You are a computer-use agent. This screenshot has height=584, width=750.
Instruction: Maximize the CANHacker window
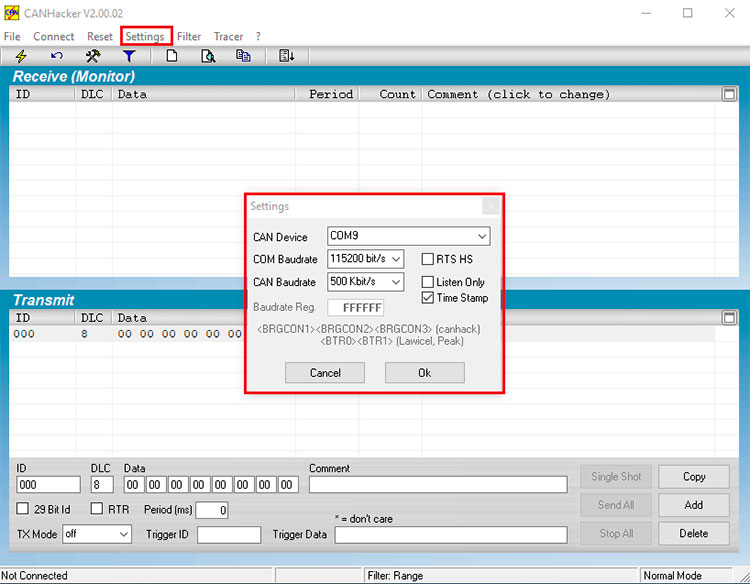[687, 13]
